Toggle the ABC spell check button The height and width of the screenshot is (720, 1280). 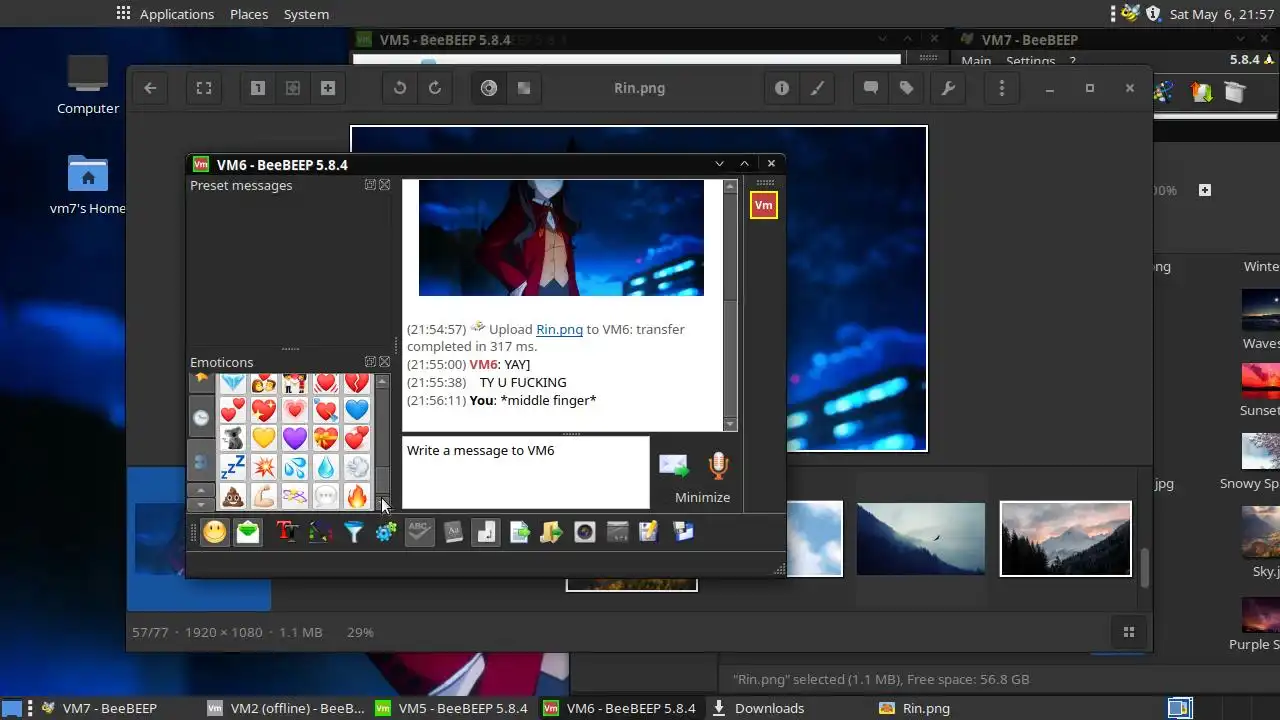[x=420, y=532]
